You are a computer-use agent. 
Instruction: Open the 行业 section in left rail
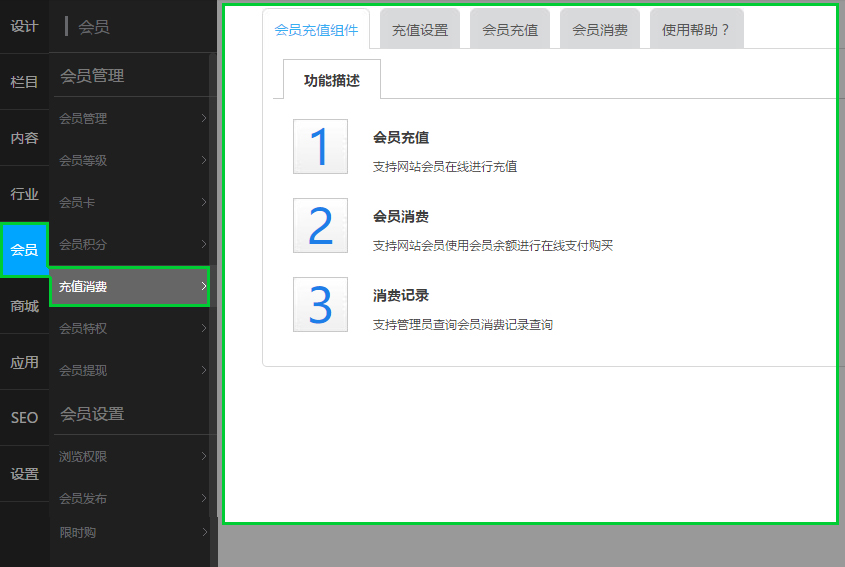[24, 194]
